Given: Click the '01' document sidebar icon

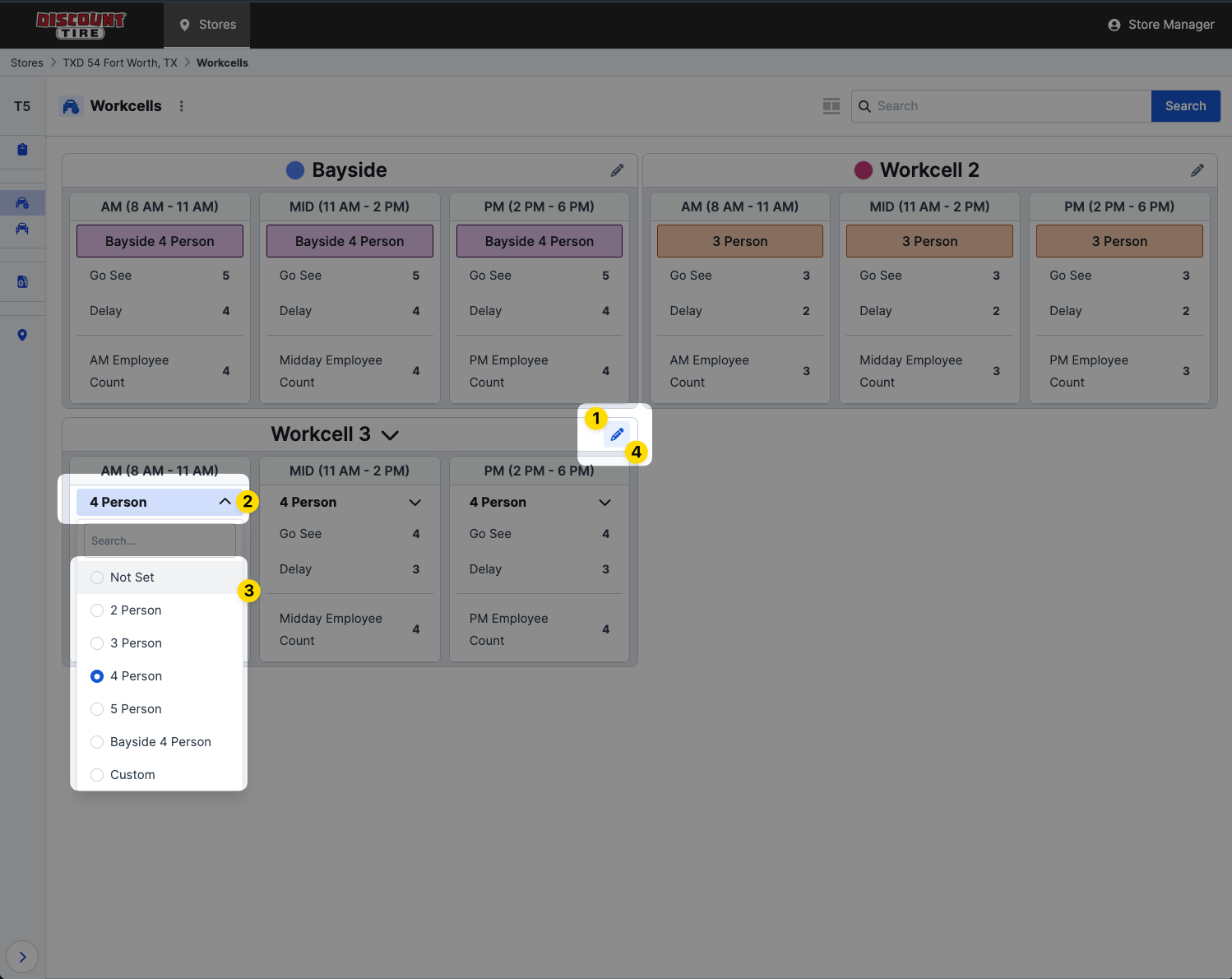Looking at the screenshot, I should click(22, 282).
